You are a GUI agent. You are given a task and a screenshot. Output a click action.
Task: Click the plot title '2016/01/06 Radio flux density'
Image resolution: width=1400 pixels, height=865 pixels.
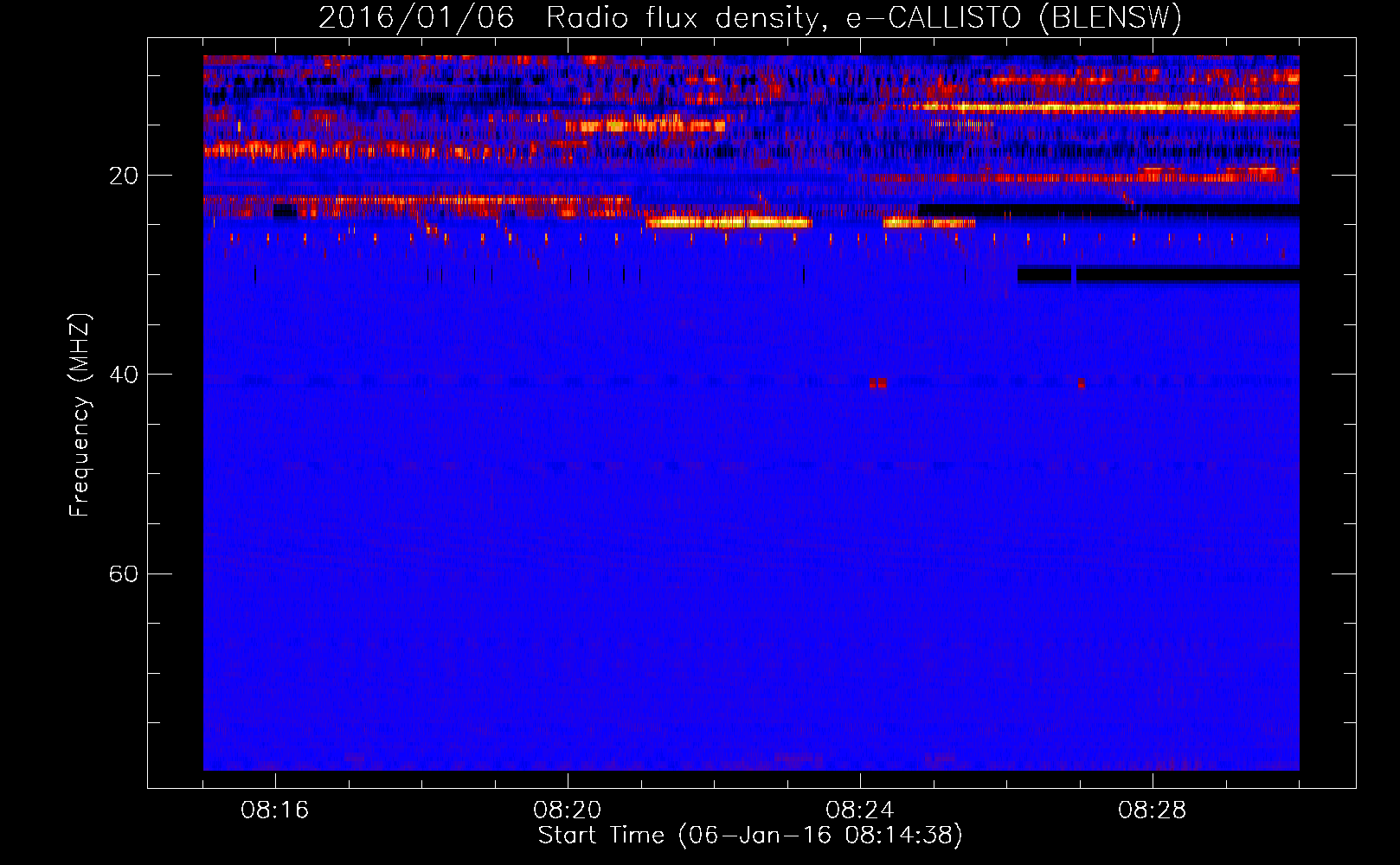point(749,17)
